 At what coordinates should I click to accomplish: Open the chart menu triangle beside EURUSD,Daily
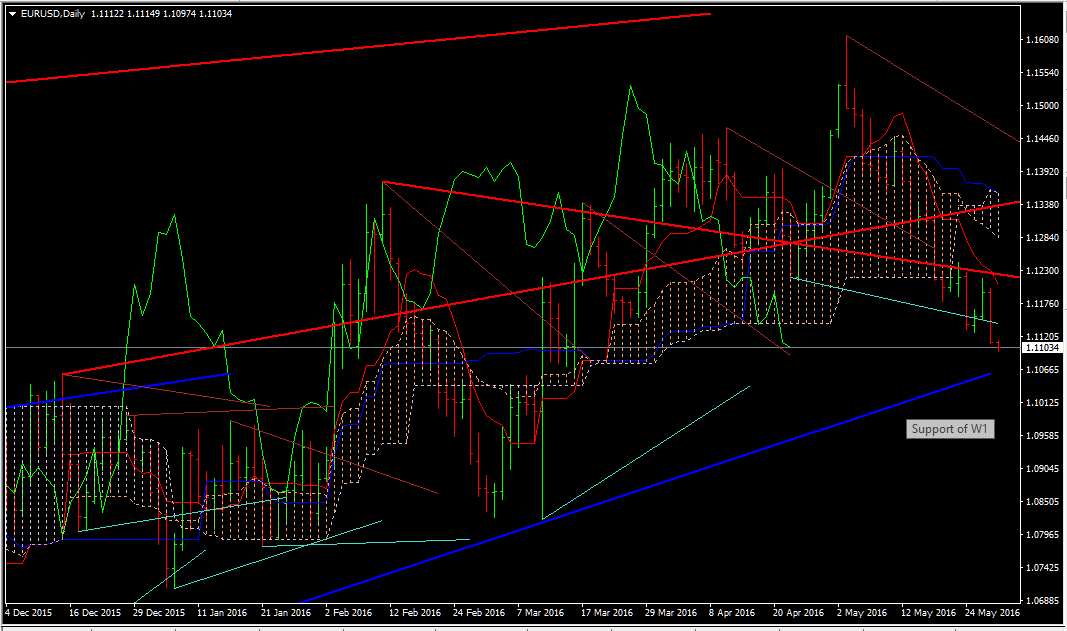click(x=12, y=14)
